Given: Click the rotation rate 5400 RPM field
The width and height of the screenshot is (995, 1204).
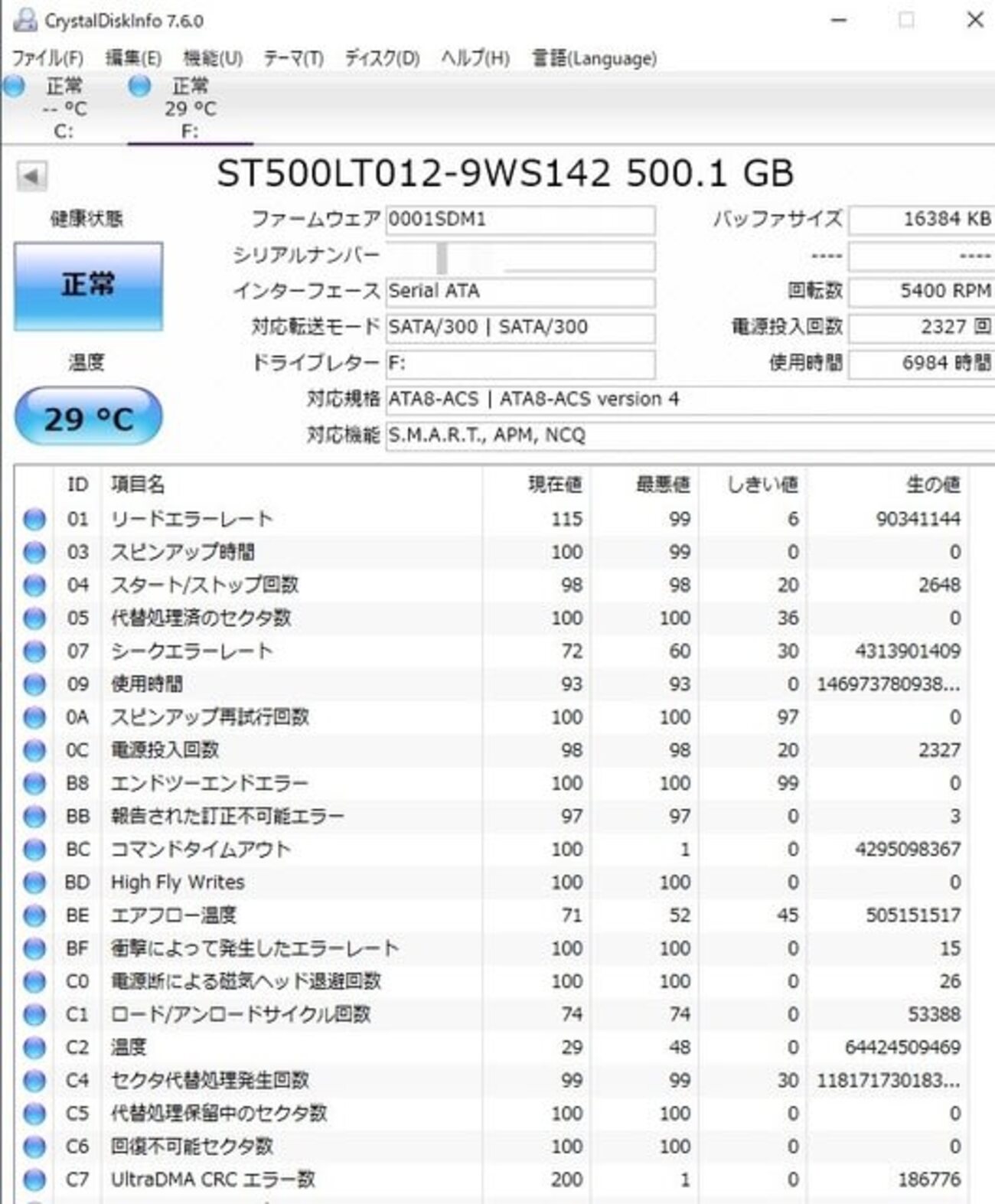Looking at the screenshot, I should point(922,292).
